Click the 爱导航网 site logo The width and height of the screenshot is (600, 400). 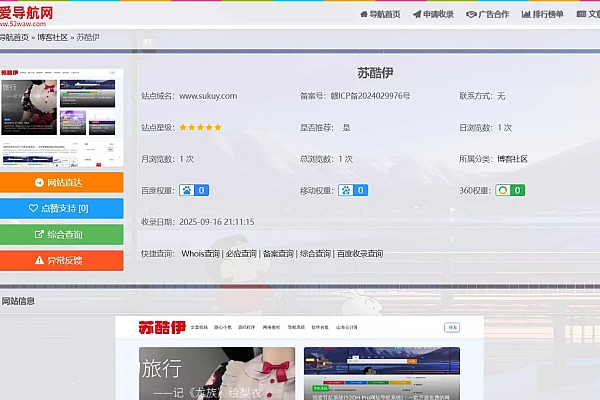pos(26,16)
